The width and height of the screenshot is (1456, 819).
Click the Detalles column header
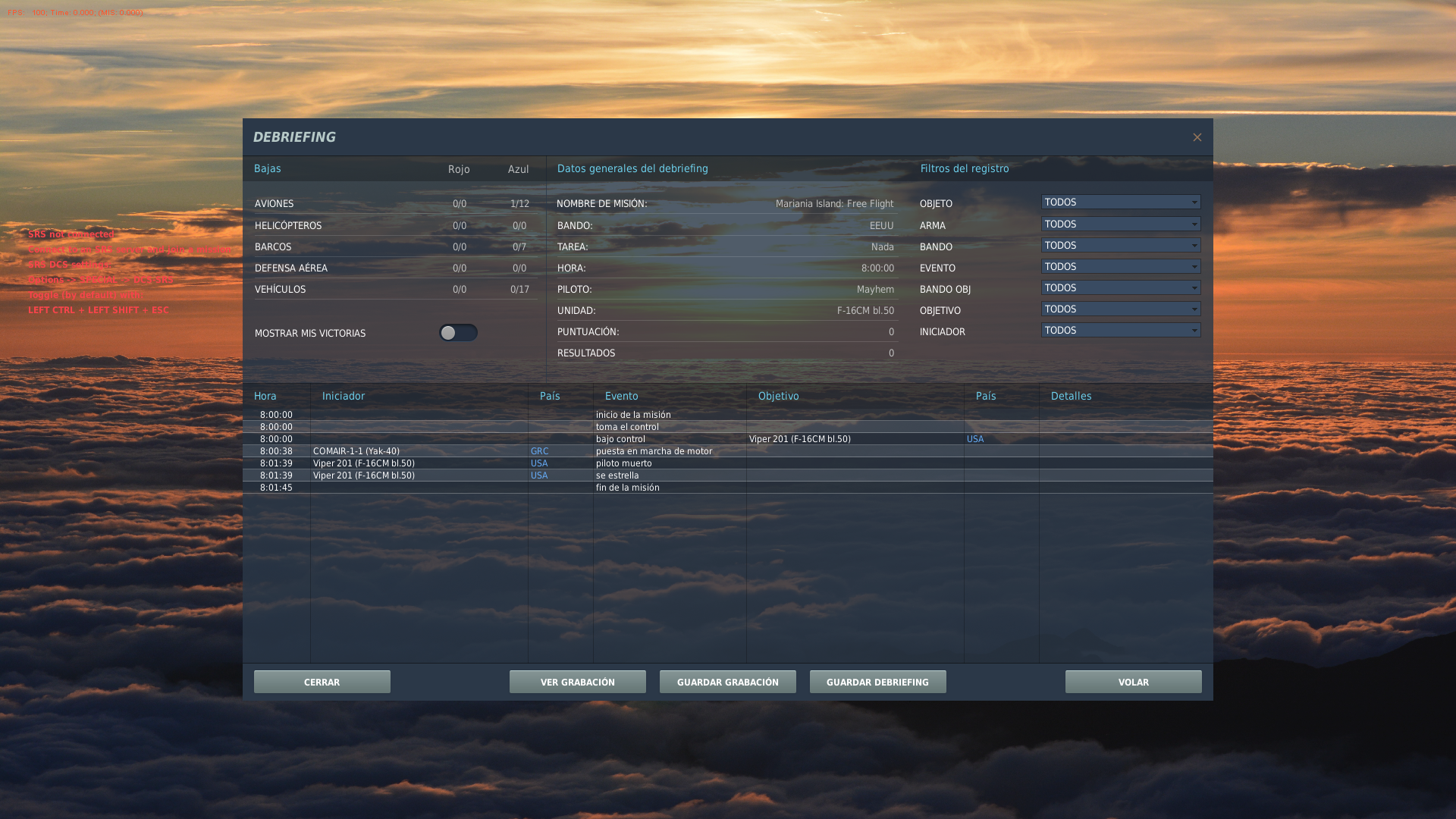(x=1072, y=397)
